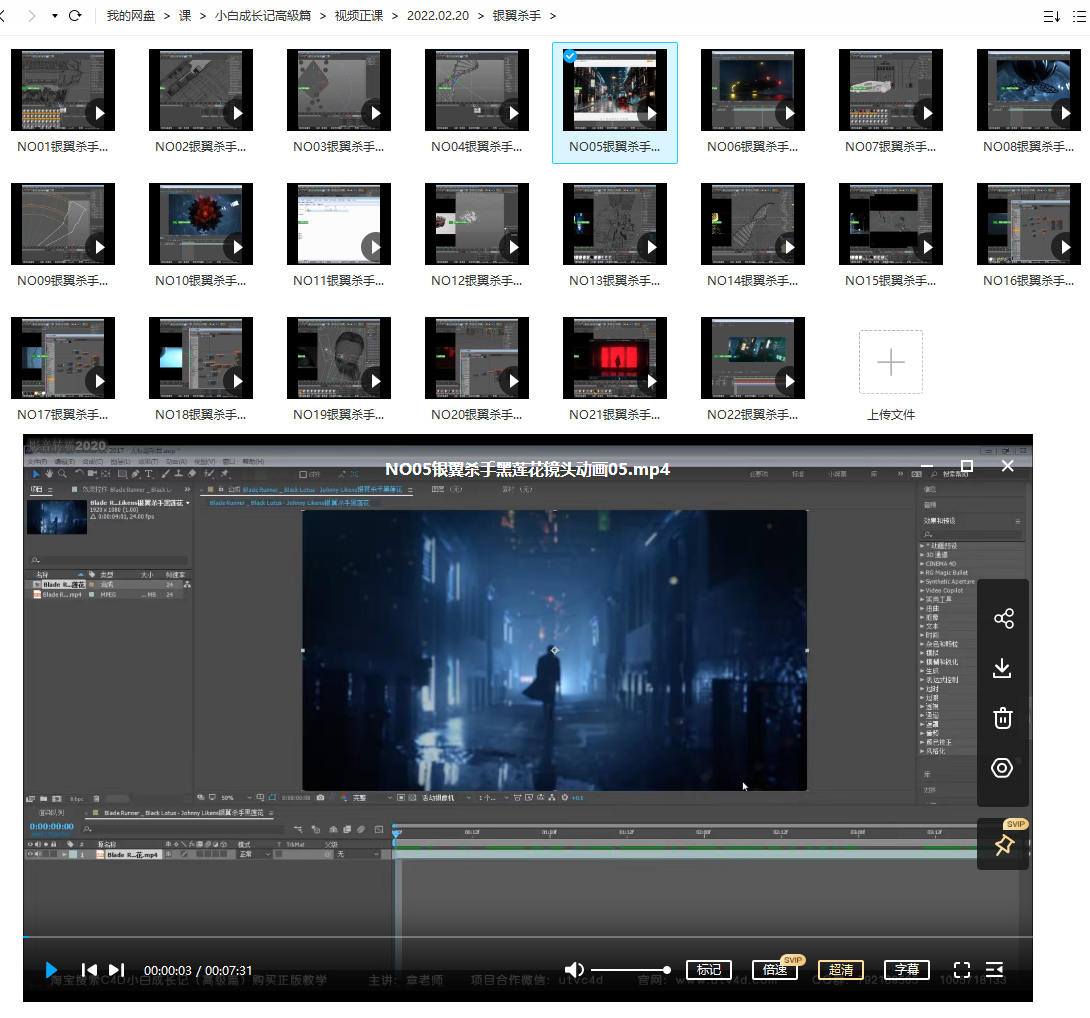Open the sort order dropdown in top-right
This screenshot has width=1090, height=1018.
tap(1051, 16)
